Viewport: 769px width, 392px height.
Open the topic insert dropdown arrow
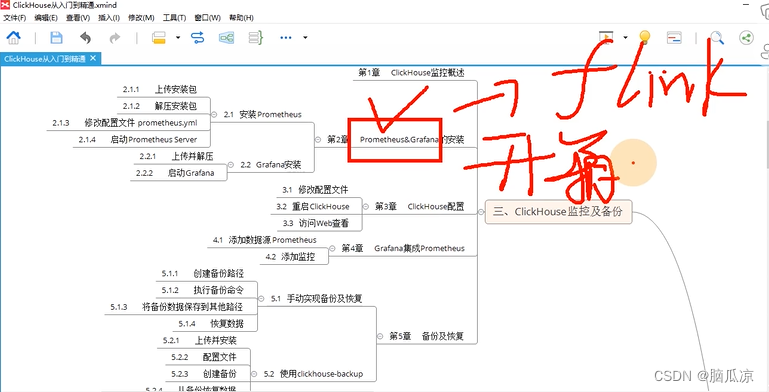(178, 37)
